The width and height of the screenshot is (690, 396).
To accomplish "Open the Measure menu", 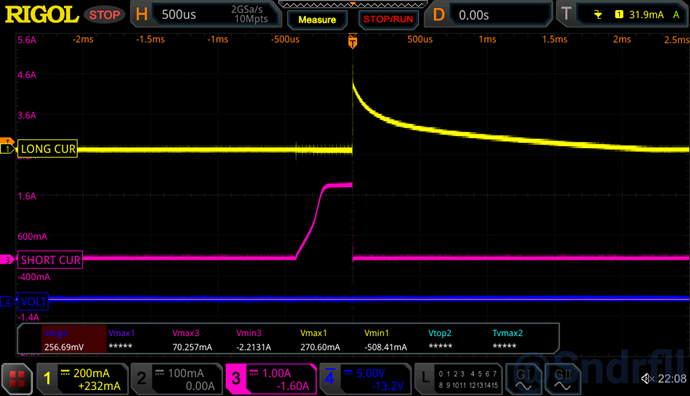I will coord(317,19).
